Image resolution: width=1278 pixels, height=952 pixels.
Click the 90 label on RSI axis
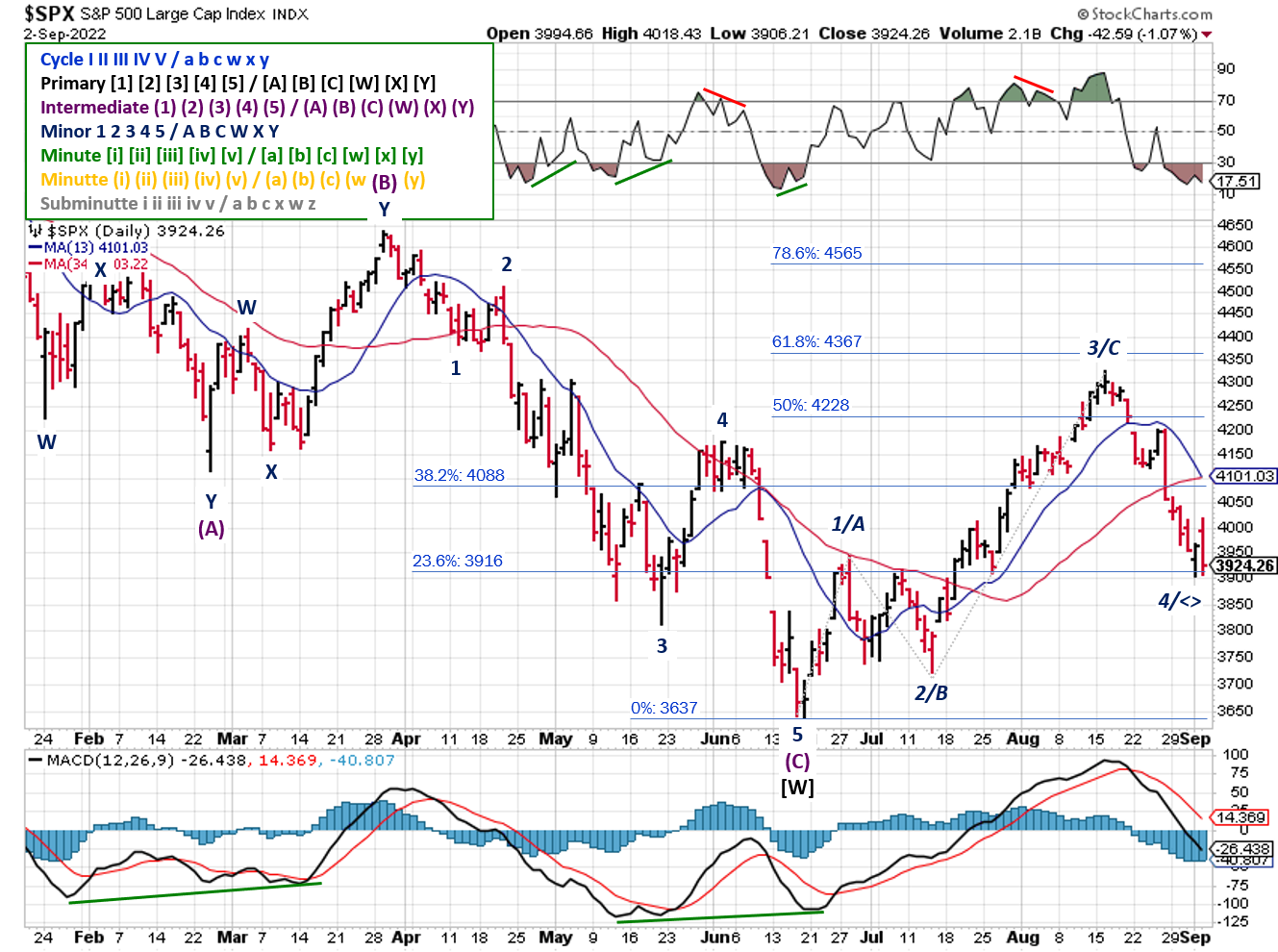(x=1226, y=69)
